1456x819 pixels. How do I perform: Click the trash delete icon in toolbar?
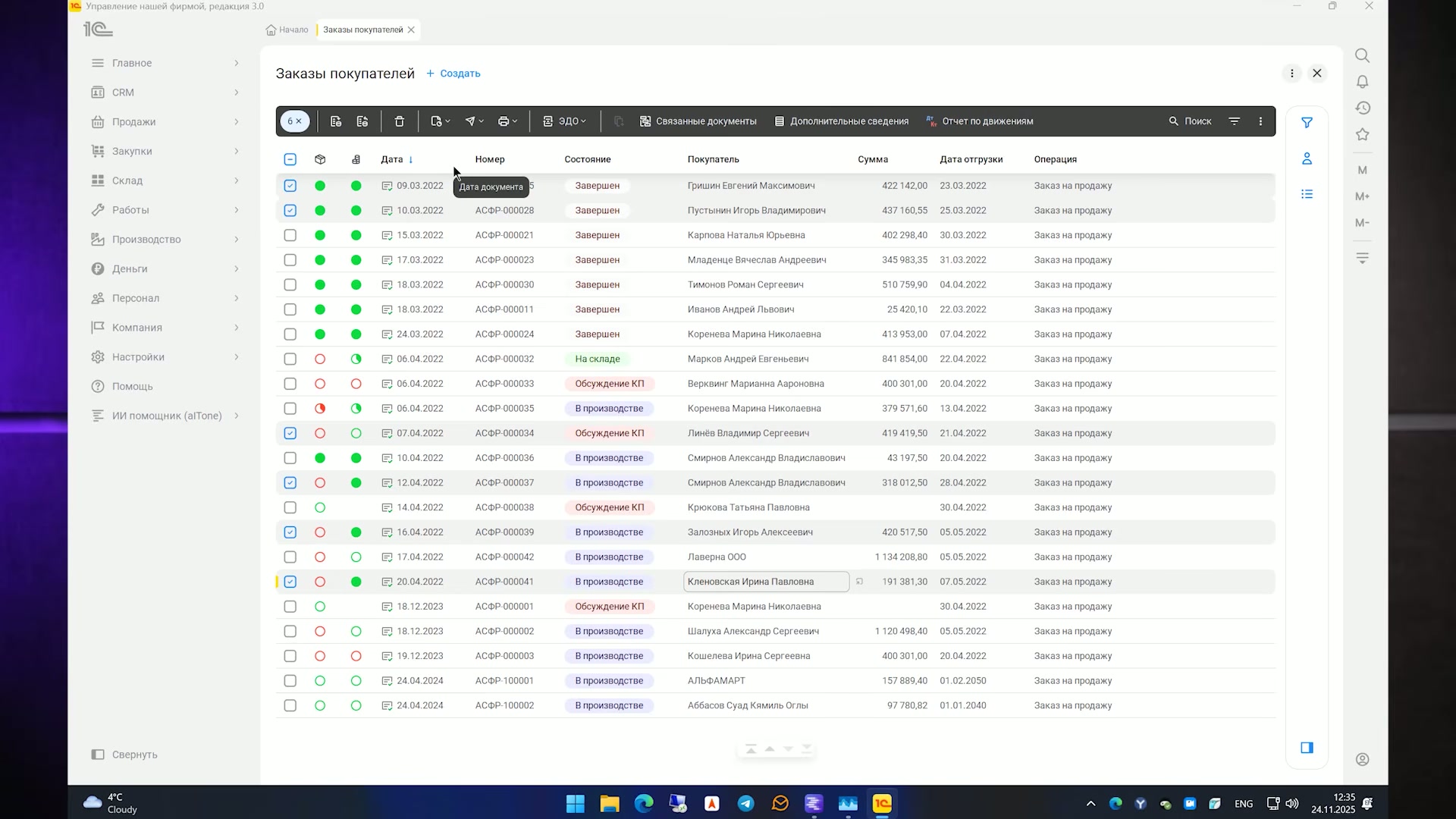click(x=400, y=121)
